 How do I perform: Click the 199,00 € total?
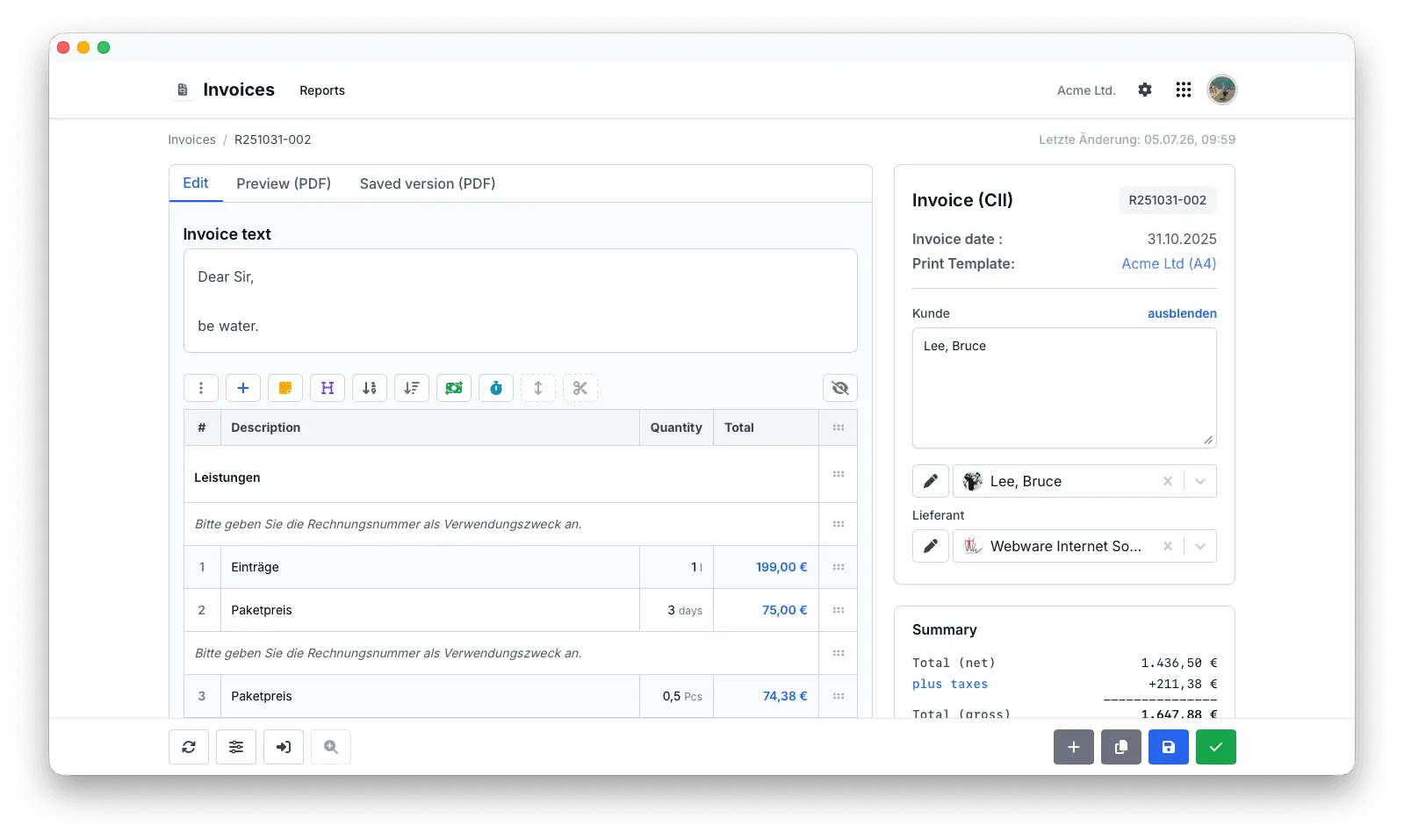[781, 567]
